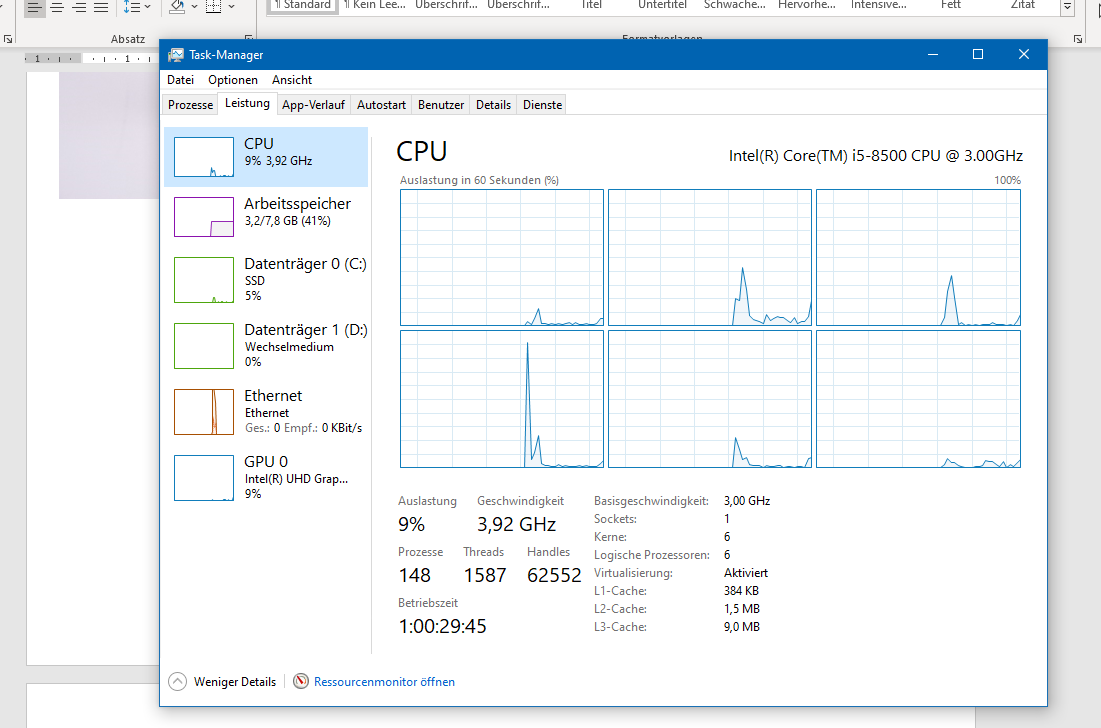Click the Word horizontal ruler
The height and width of the screenshot is (728, 1101).
pos(91,58)
